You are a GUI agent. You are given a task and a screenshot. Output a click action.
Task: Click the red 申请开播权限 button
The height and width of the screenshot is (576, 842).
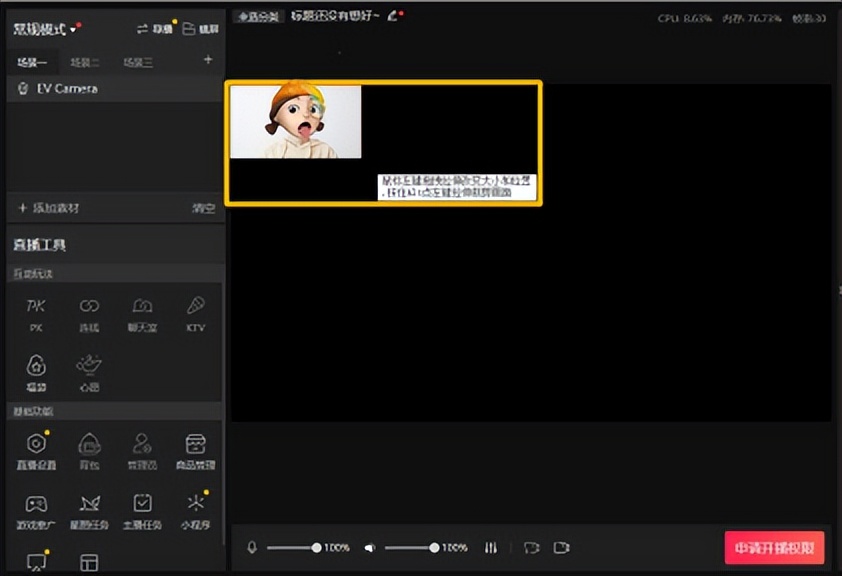[774, 548]
